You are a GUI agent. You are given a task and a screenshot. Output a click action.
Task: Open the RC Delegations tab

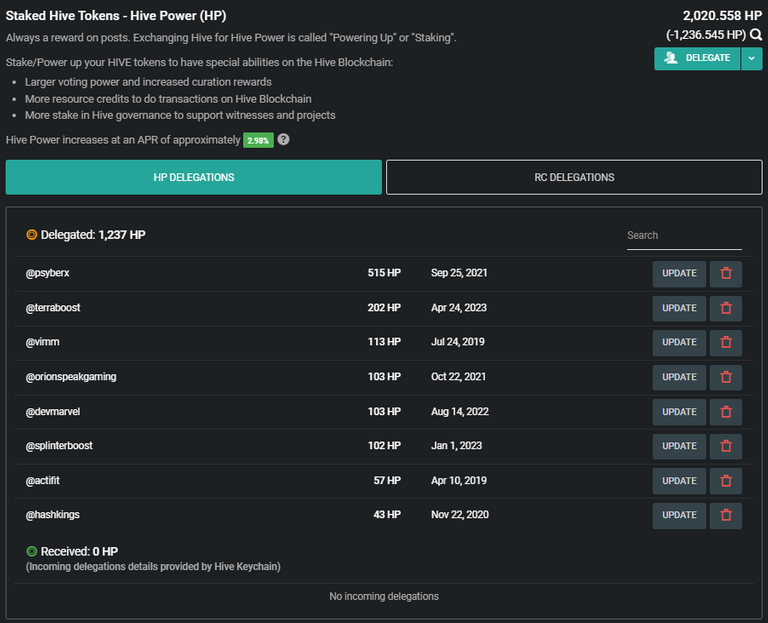coord(574,177)
